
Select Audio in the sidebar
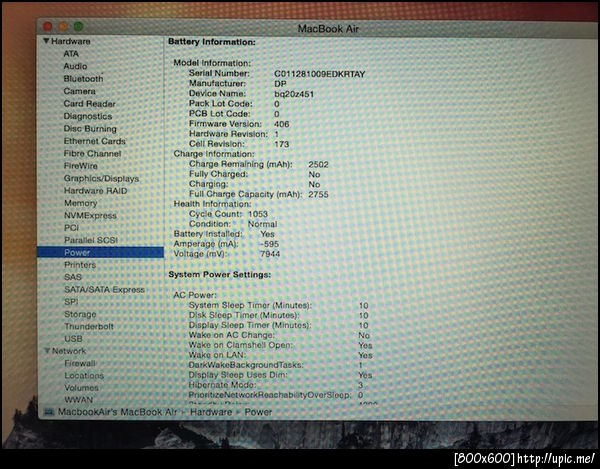tap(75, 66)
